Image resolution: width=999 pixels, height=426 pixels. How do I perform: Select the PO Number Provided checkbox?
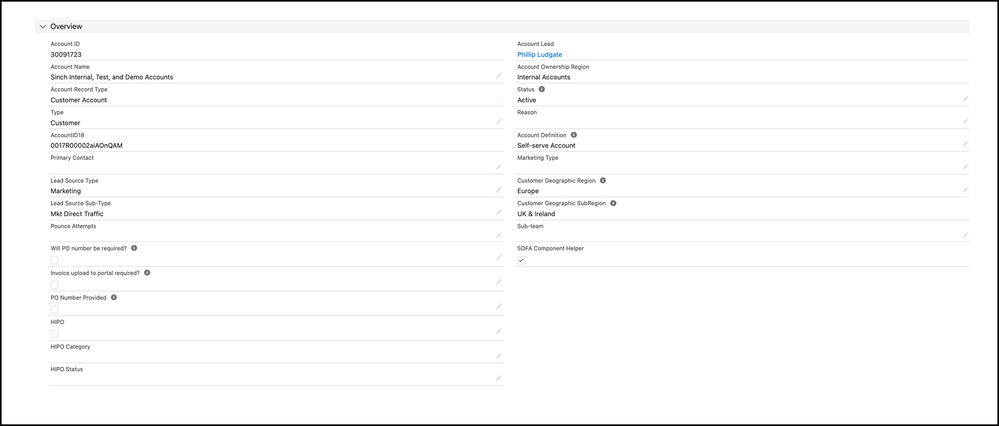[54, 309]
